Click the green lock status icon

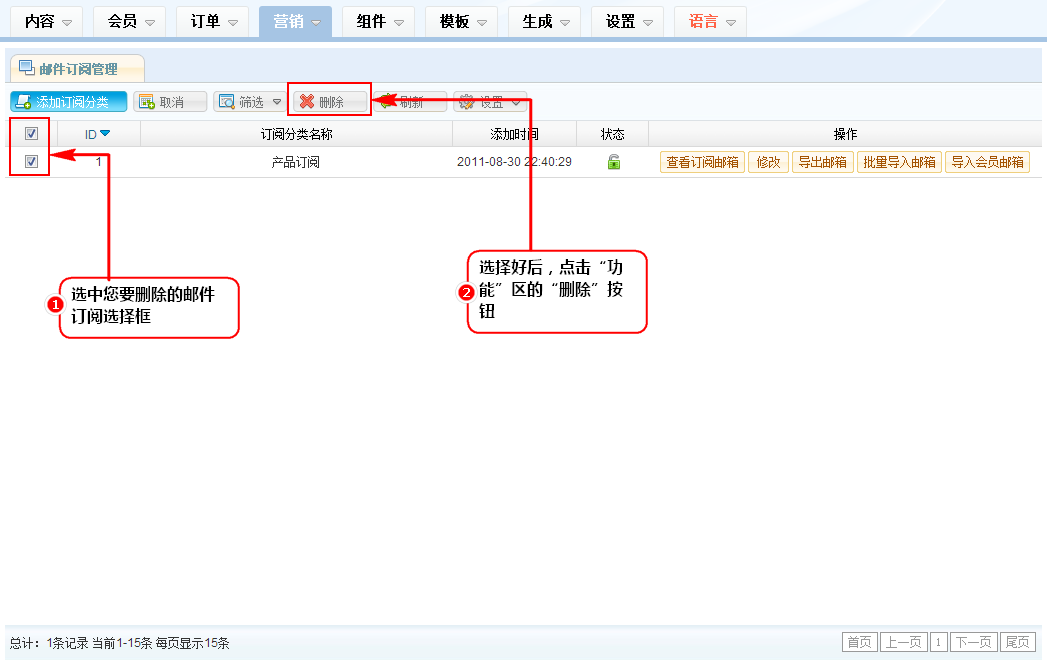(x=614, y=162)
